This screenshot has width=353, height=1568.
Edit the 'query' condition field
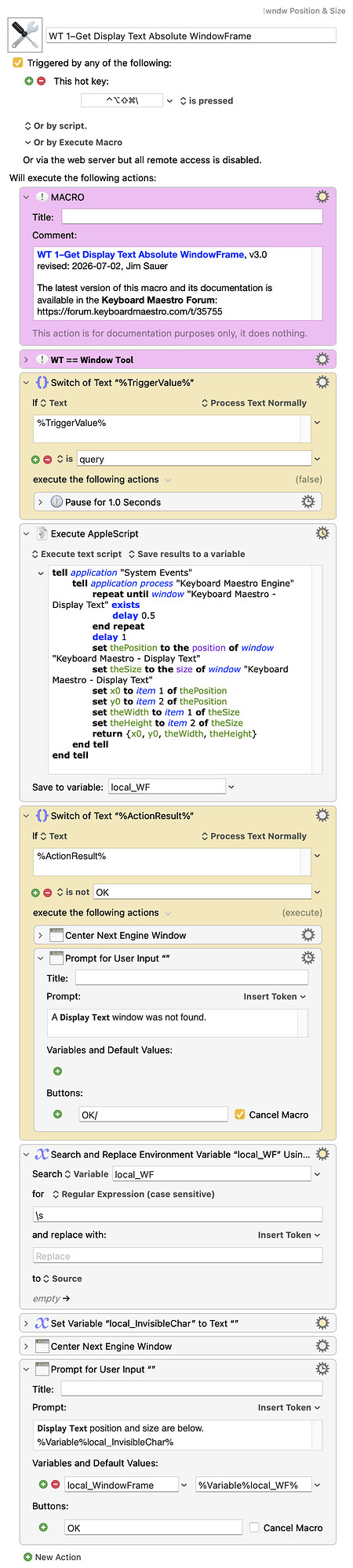[x=194, y=459]
